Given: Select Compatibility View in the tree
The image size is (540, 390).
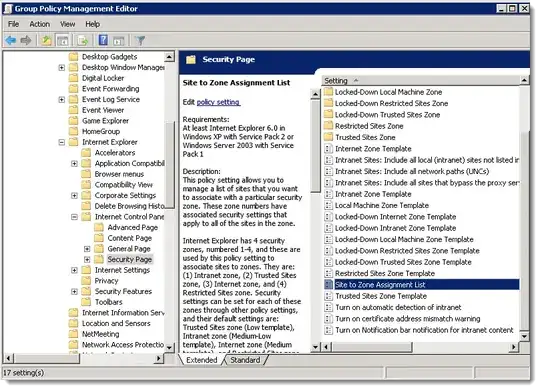Looking at the screenshot, I should click(124, 185).
